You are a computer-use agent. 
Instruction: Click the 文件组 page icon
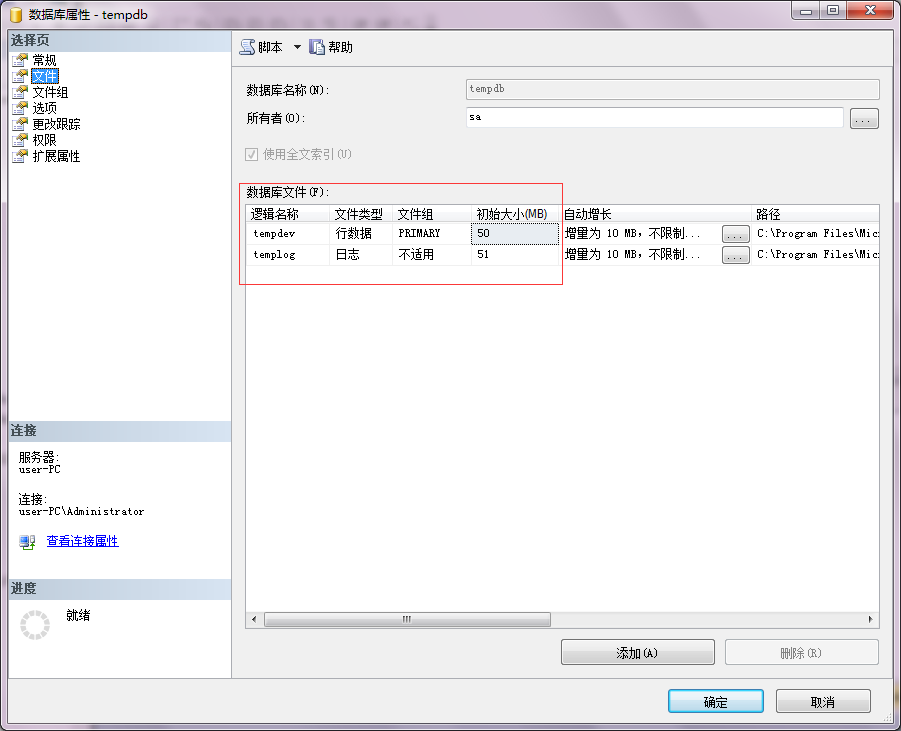point(20,92)
